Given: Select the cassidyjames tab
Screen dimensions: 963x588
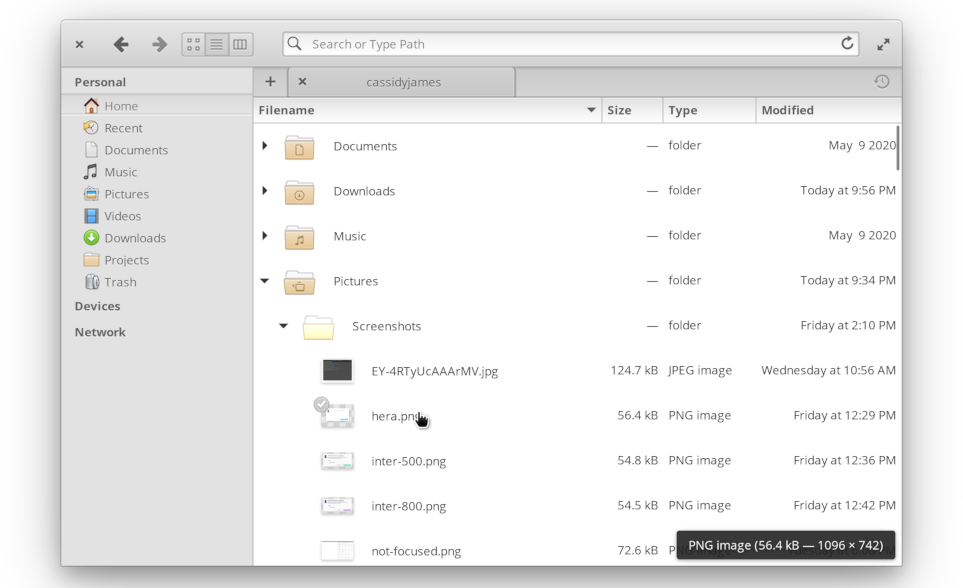Looking at the screenshot, I should pyautogui.click(x=403, y=82).
